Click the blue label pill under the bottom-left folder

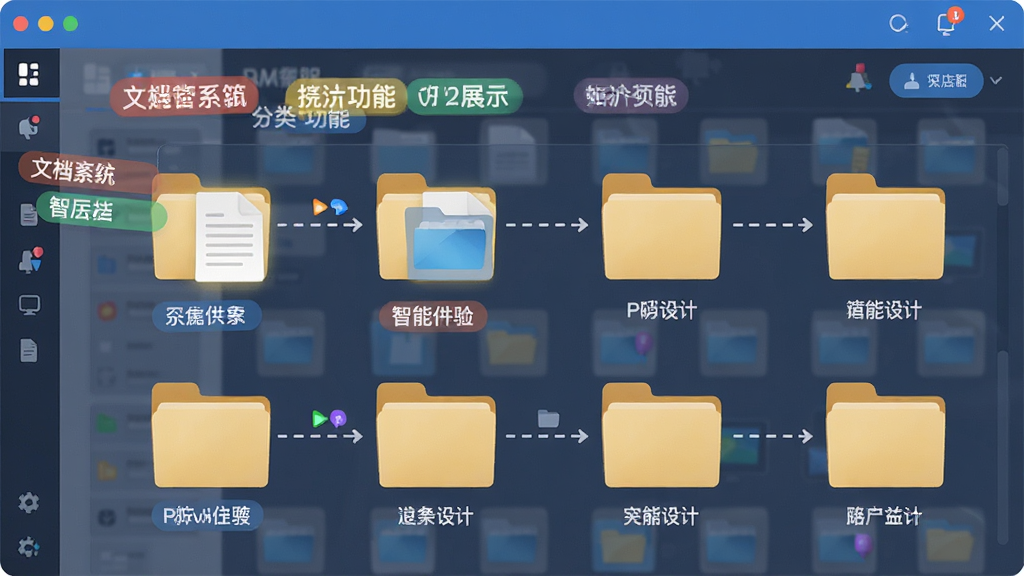(206, 516)
